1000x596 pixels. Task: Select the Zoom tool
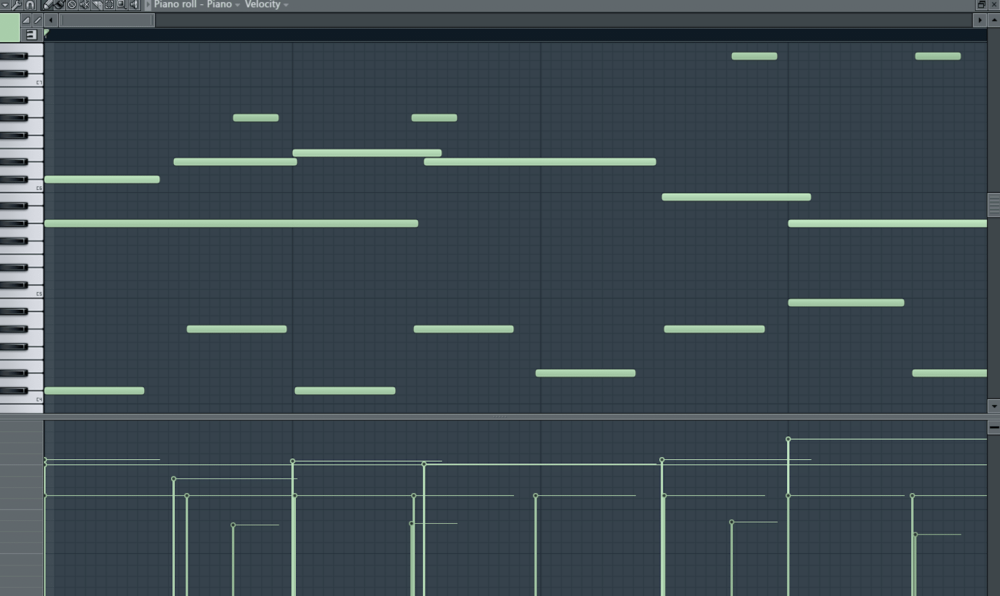click(123, 5)
